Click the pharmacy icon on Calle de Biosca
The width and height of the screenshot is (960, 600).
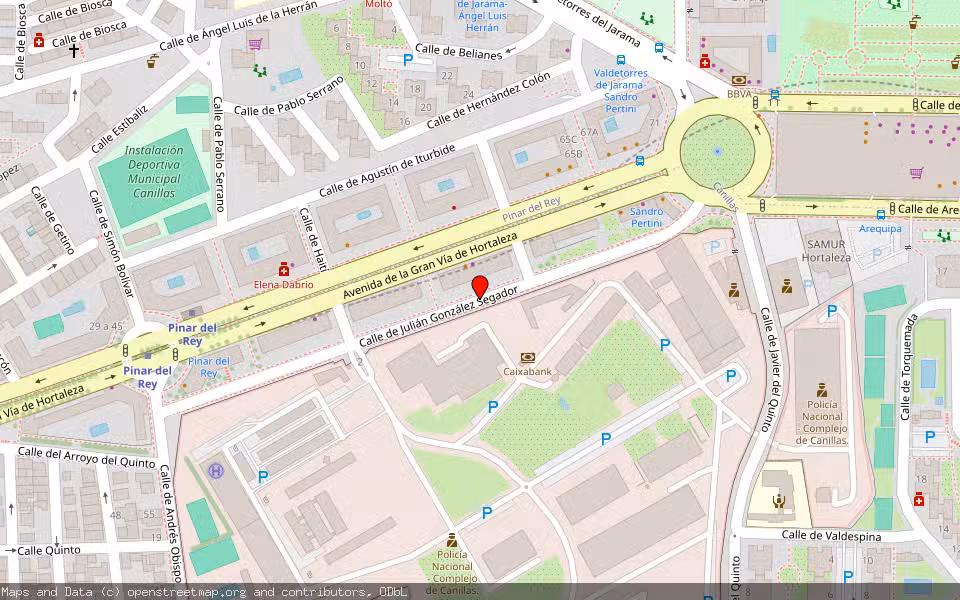[39, 40]
